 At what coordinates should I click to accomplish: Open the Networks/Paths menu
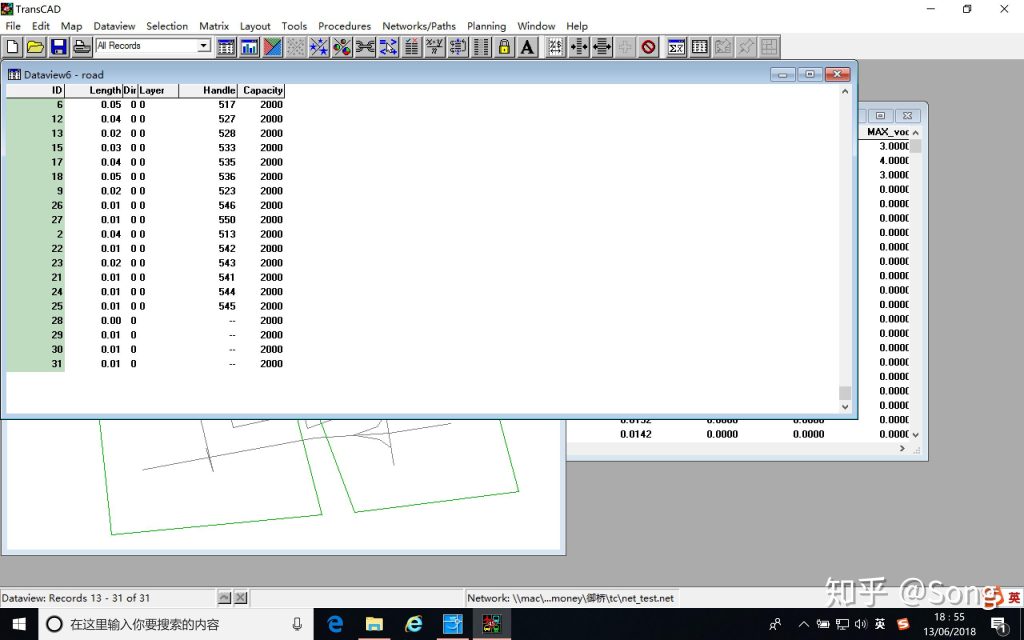[x=419, y=26]
